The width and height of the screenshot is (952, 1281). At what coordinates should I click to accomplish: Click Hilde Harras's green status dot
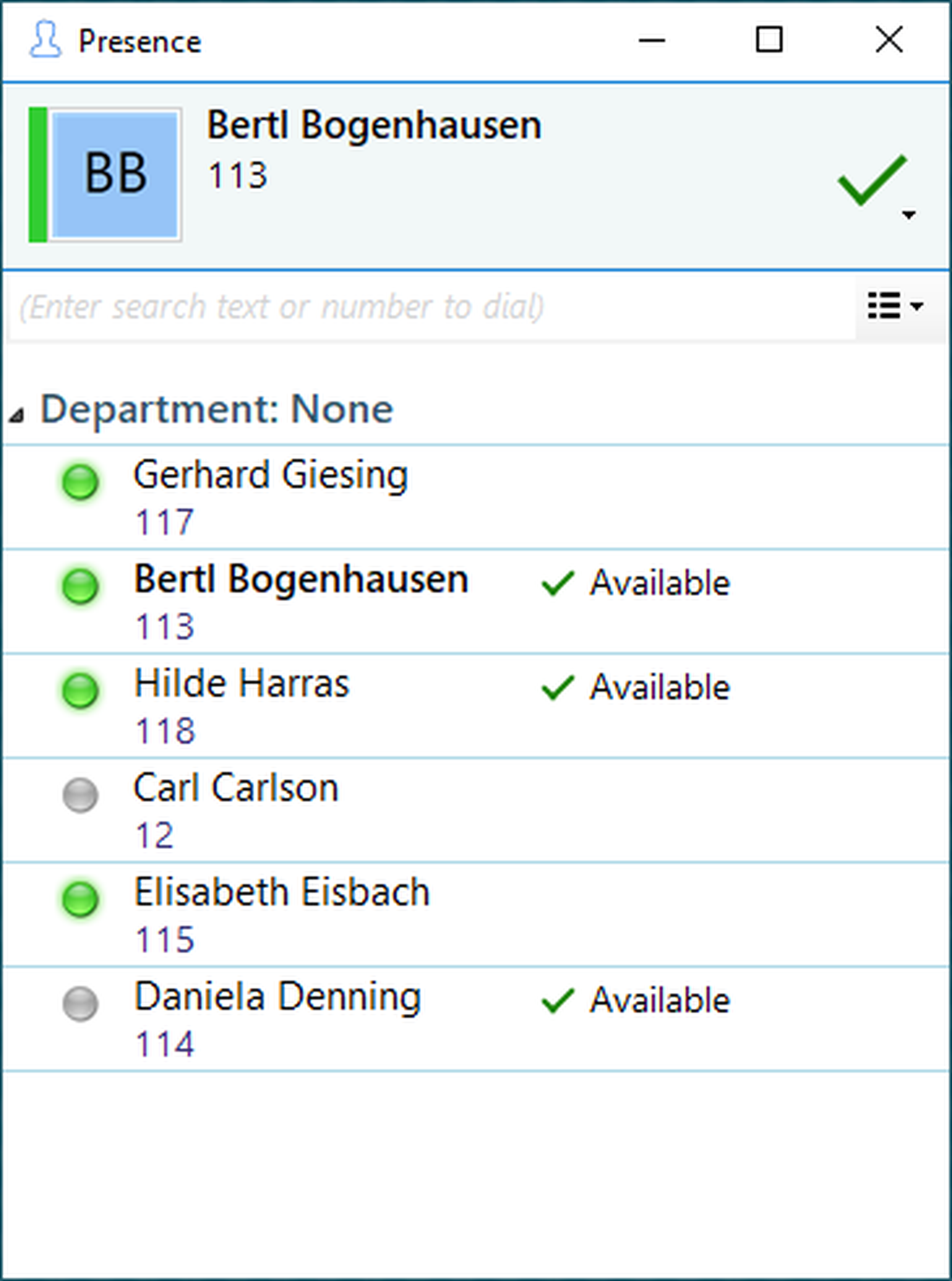pyautogui.click(x=80, y=690)
